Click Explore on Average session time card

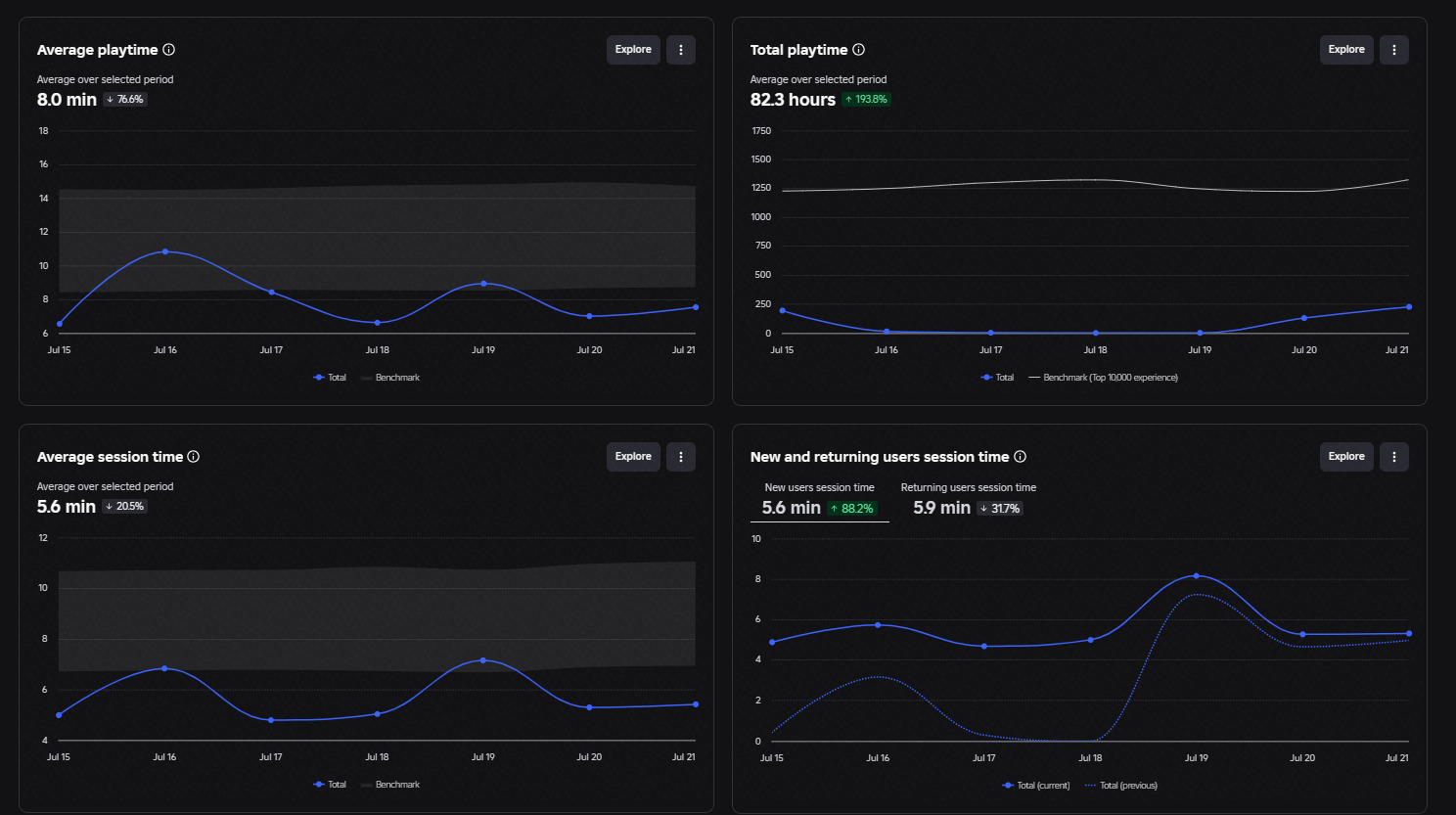633,457
